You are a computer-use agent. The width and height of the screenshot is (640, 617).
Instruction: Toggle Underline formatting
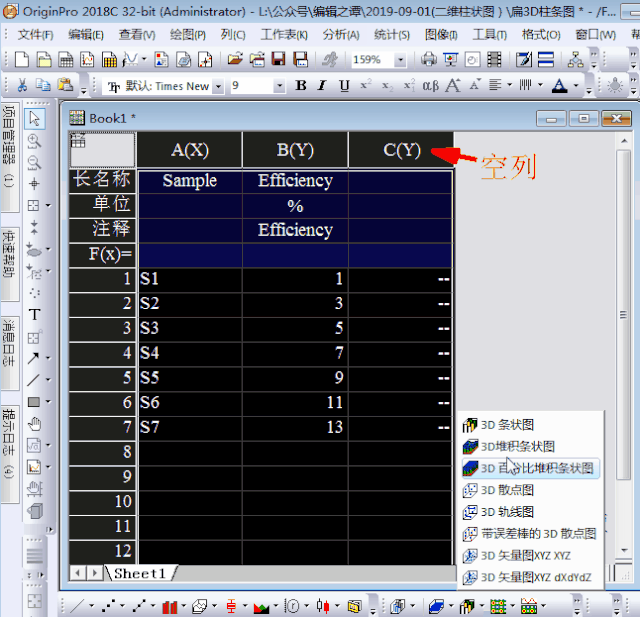[x=344, y=86]
